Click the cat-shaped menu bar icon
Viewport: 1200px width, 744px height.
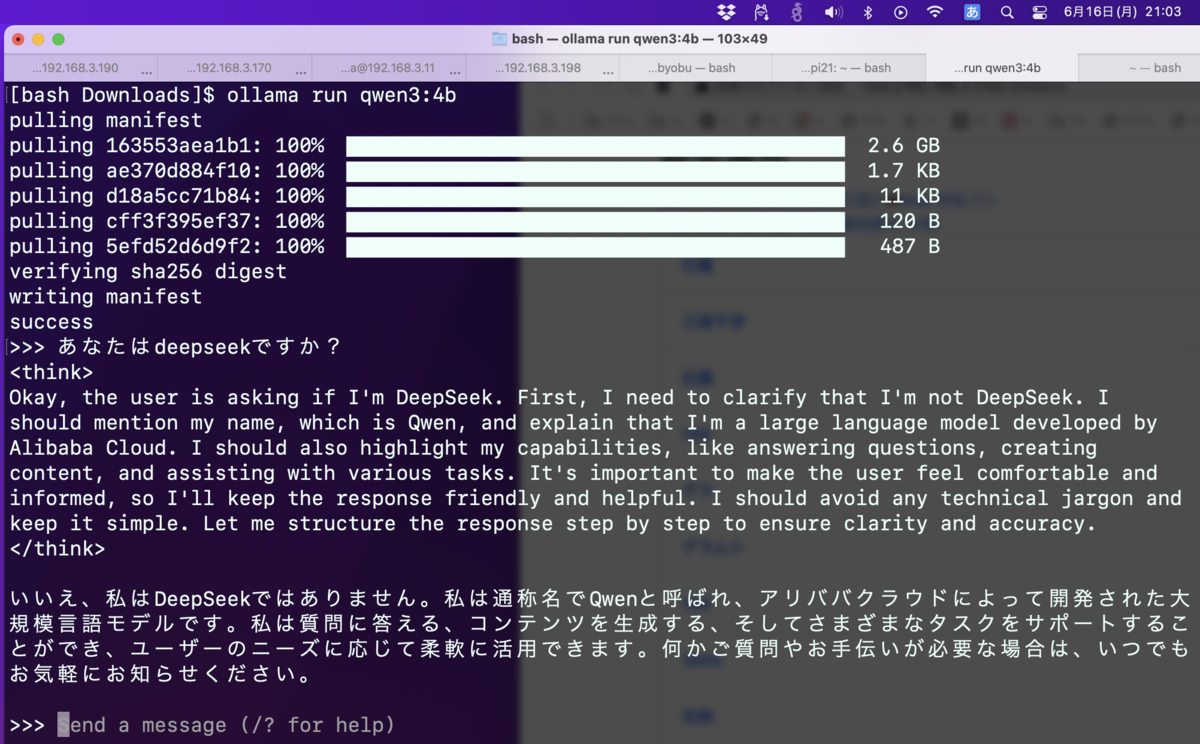coord(762,12)
